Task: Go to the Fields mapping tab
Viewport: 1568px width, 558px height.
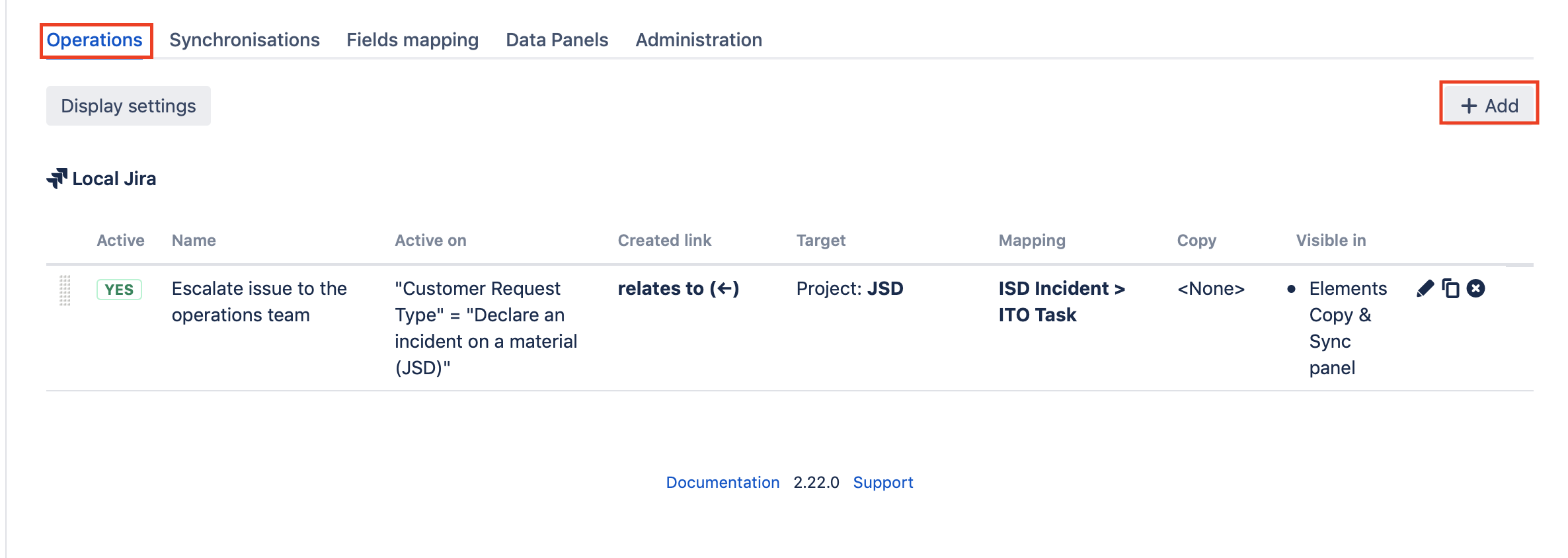Action: (x=412, y=40)
